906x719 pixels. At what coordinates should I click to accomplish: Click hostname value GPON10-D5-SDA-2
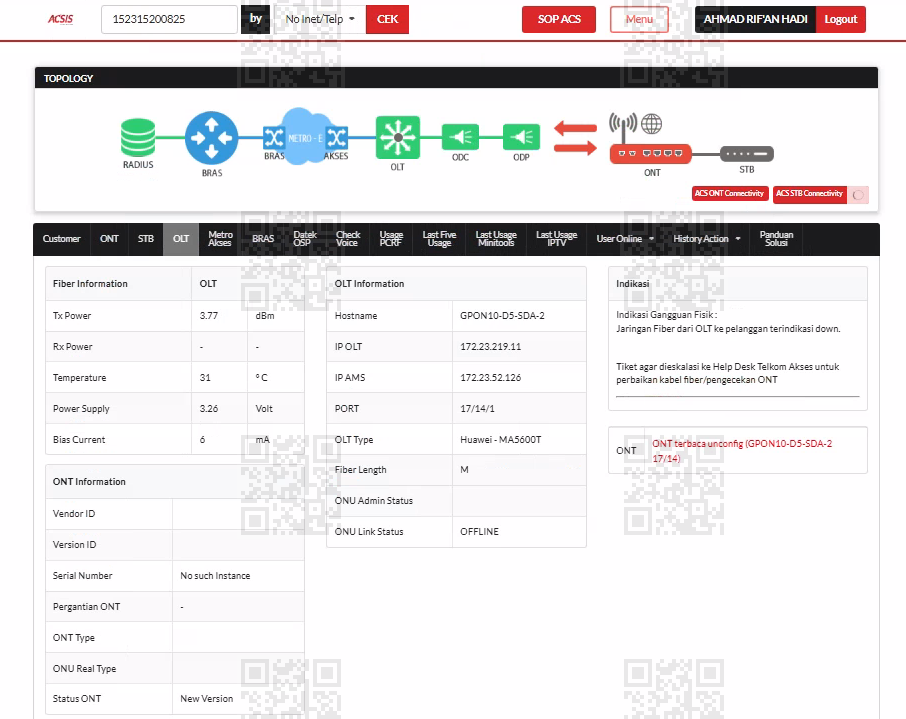502,316
